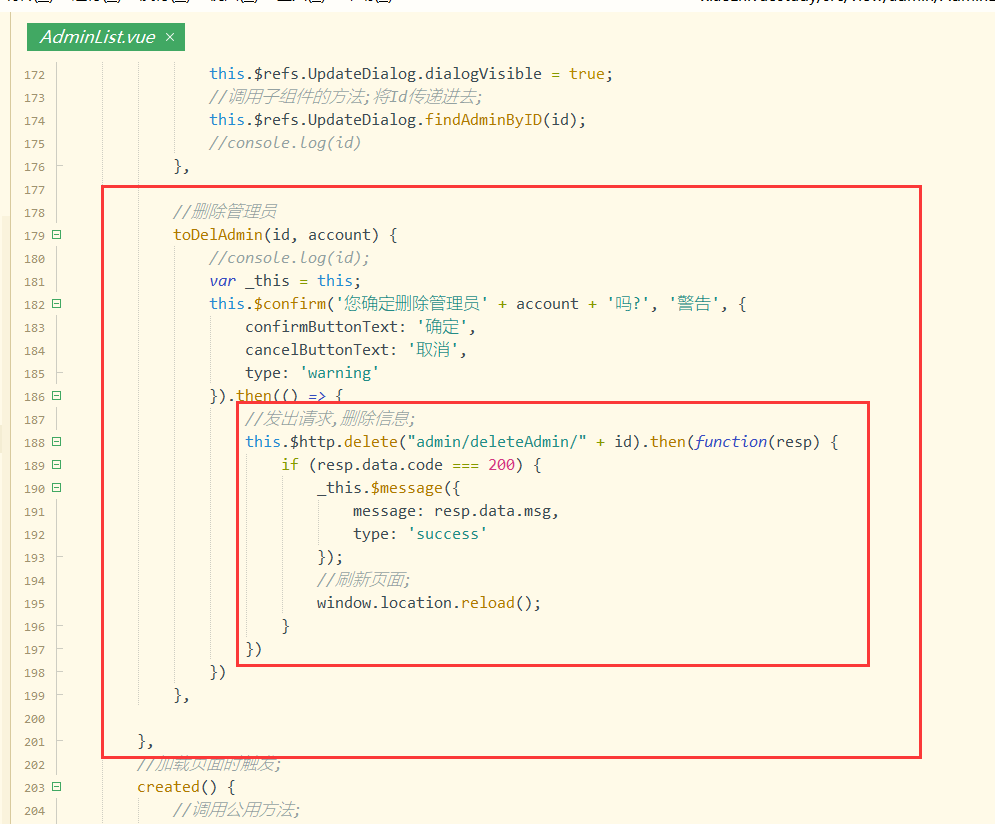This screenshot has width=995, height=824.
Task: Click the 'var' keyword on line 181
Action: tap(223, 281)
